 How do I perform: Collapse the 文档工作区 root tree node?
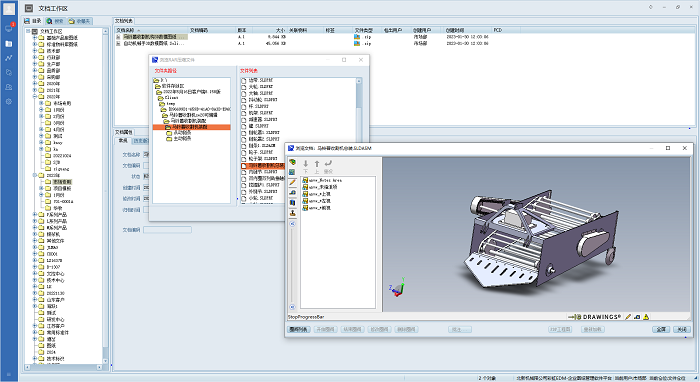28,31
